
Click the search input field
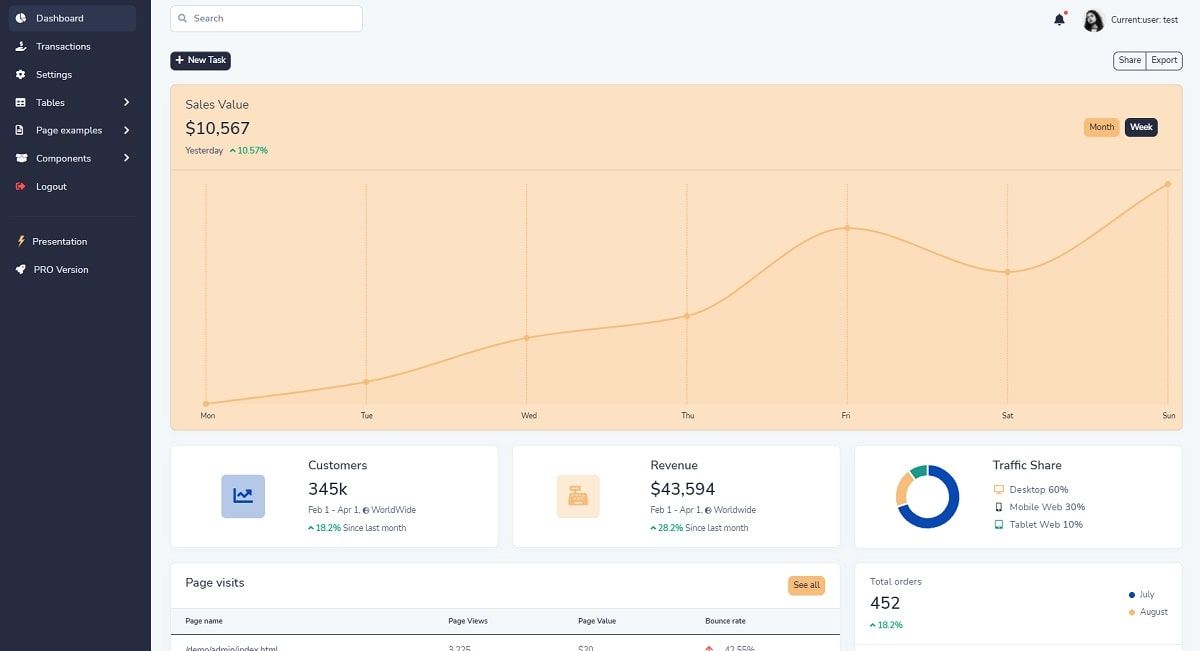pos(265,18)
